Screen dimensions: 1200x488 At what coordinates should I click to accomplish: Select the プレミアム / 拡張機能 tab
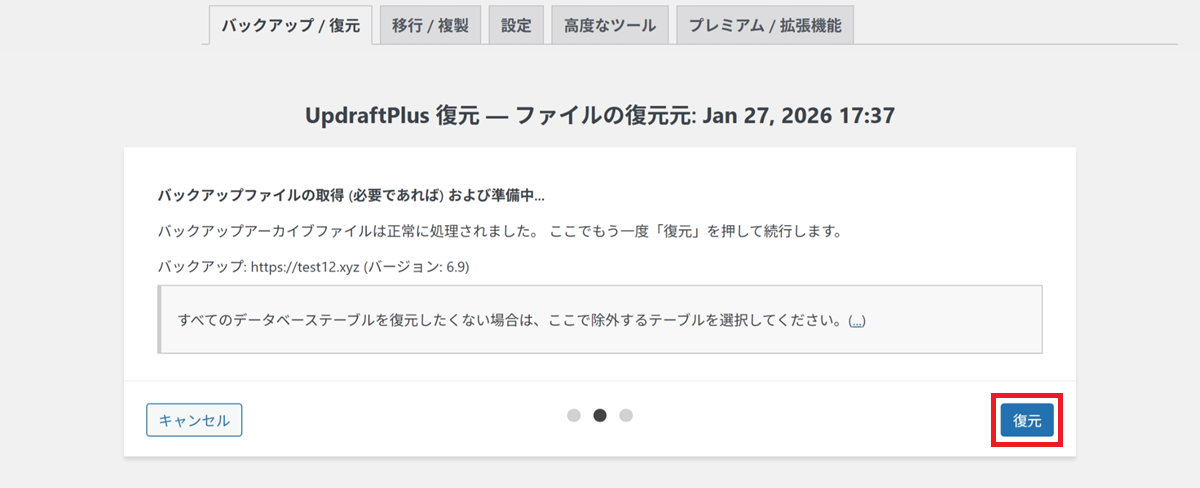765,26
